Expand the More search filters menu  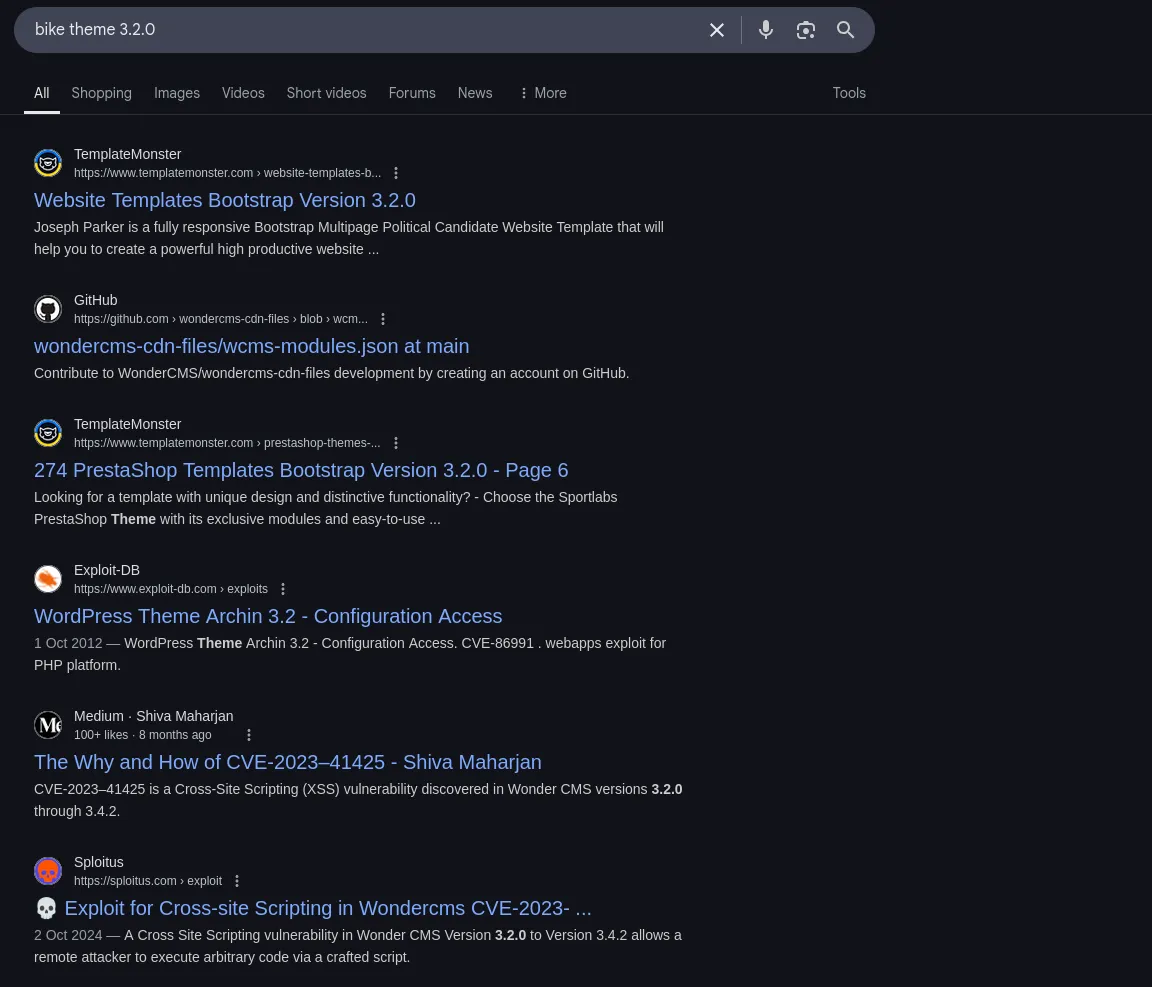click(x=542, y=93)
